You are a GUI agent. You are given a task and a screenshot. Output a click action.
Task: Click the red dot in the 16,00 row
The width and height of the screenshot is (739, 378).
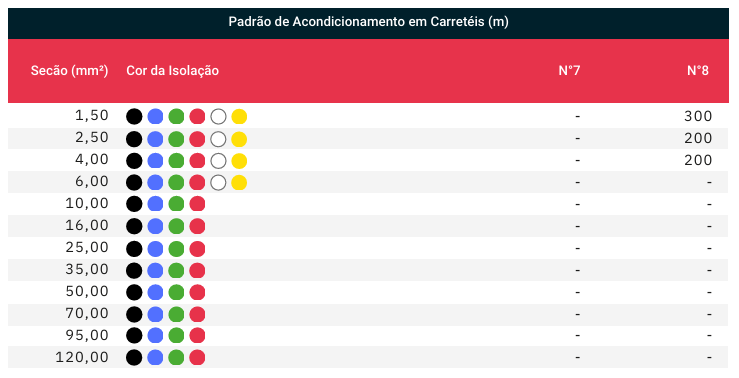[197, 226]
